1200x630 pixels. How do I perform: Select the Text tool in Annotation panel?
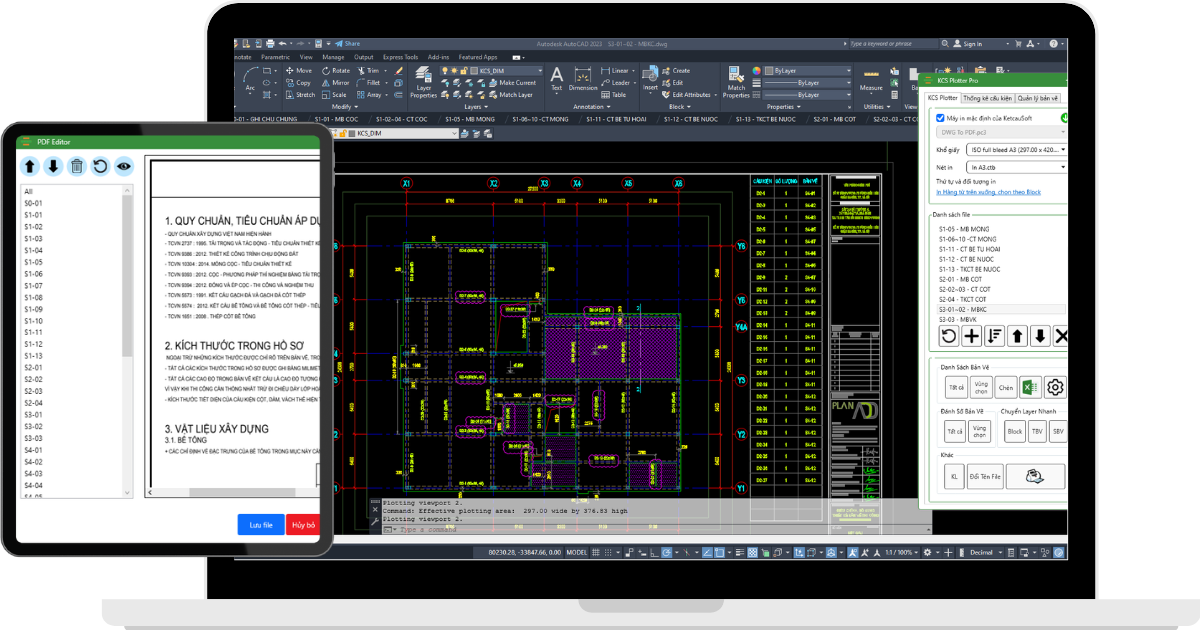[557, 78]
